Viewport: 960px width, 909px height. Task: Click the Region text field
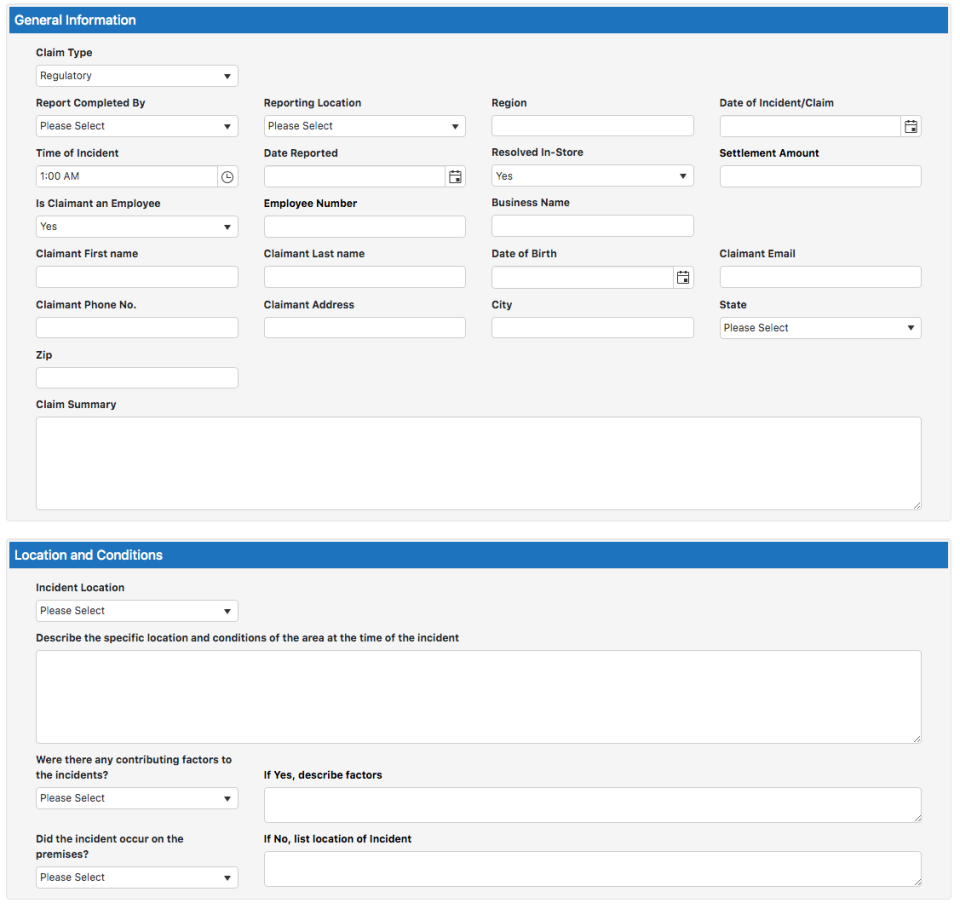click(x=592, y=126)
